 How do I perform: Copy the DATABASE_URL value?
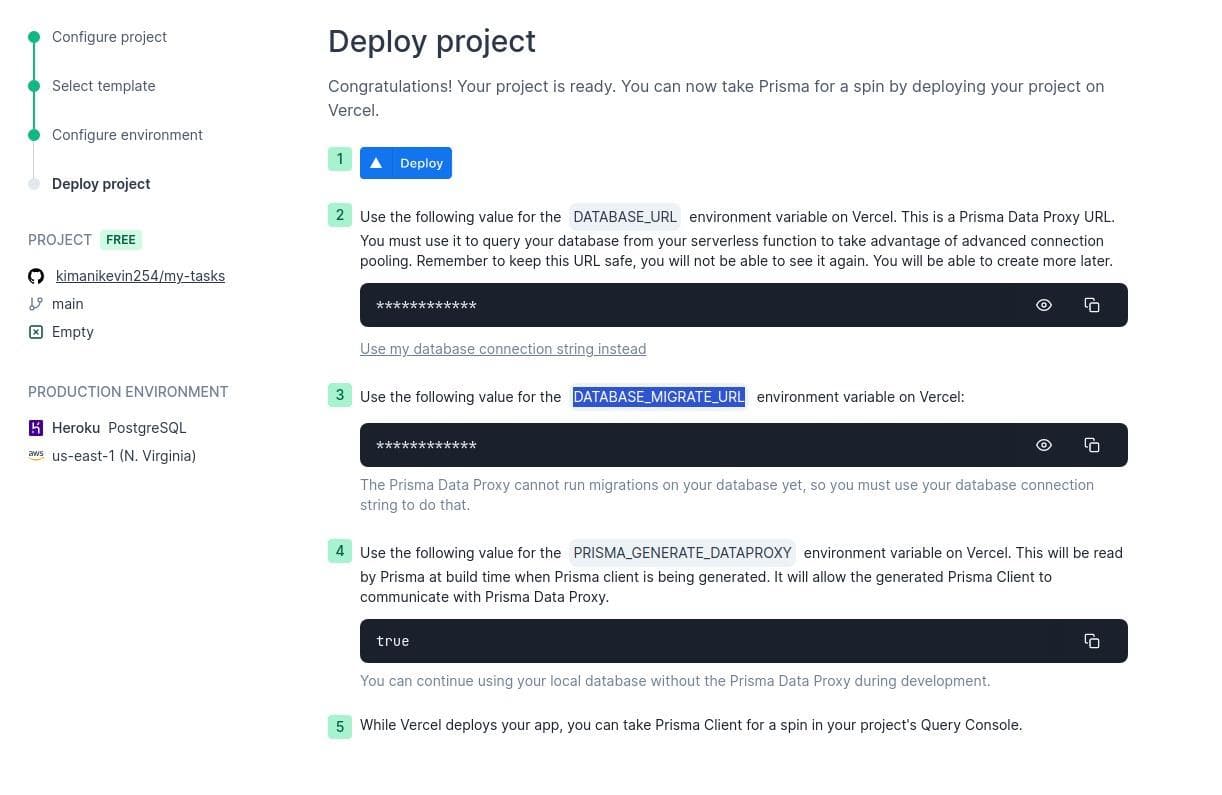coord(1092,305)
